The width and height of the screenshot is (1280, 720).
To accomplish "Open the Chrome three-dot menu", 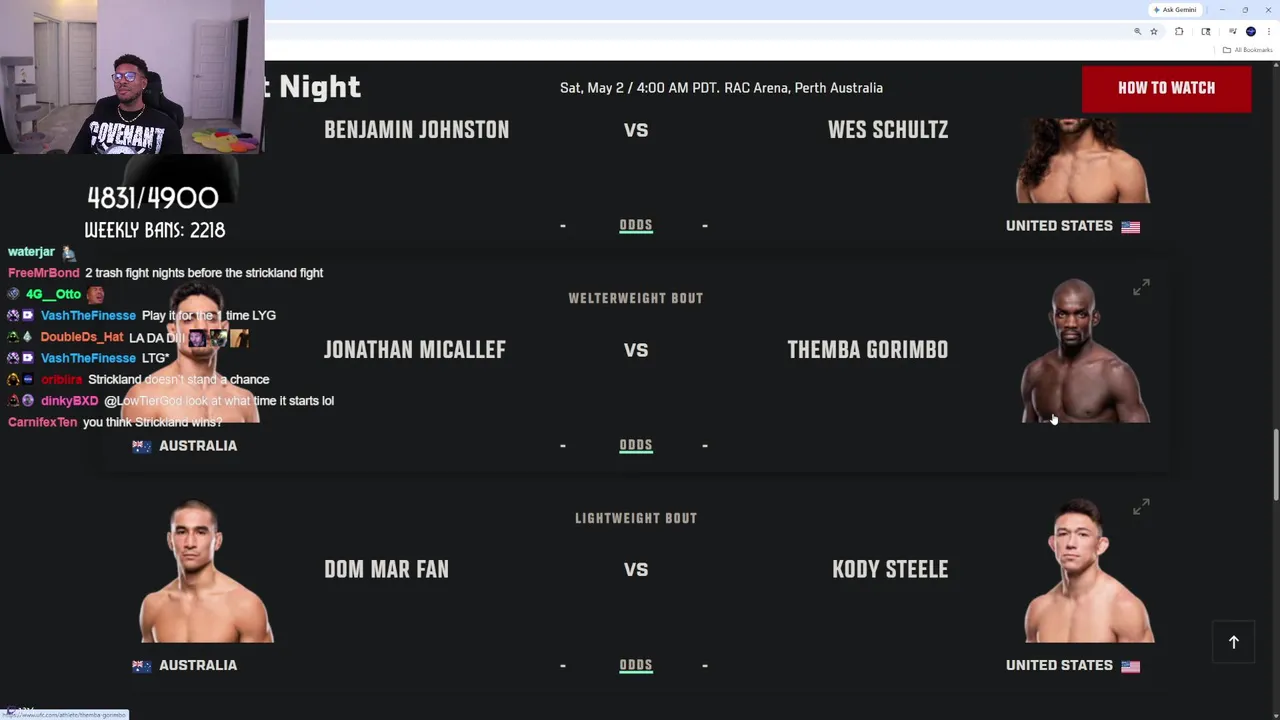I will pyautogui.click(x=1269, y=32).
